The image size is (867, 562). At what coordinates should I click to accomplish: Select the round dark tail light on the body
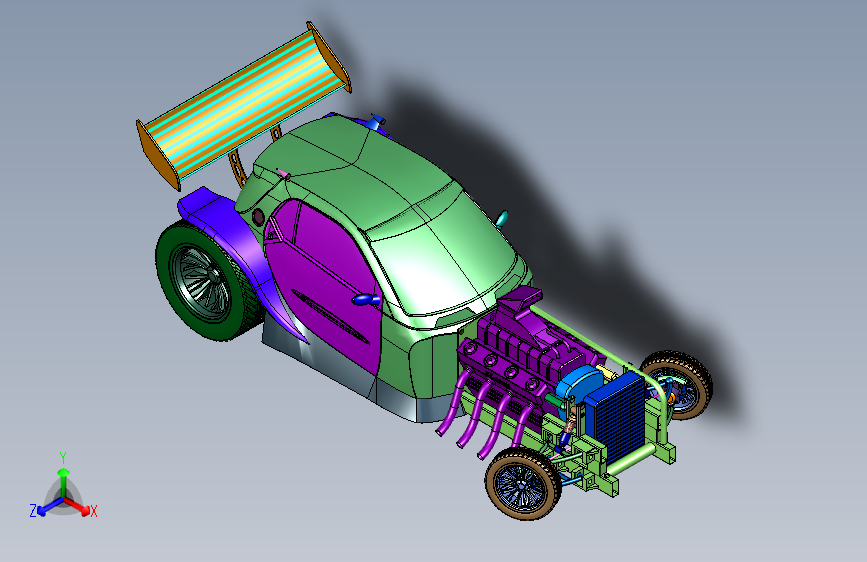pyautogui.click(x=258, y=216)
